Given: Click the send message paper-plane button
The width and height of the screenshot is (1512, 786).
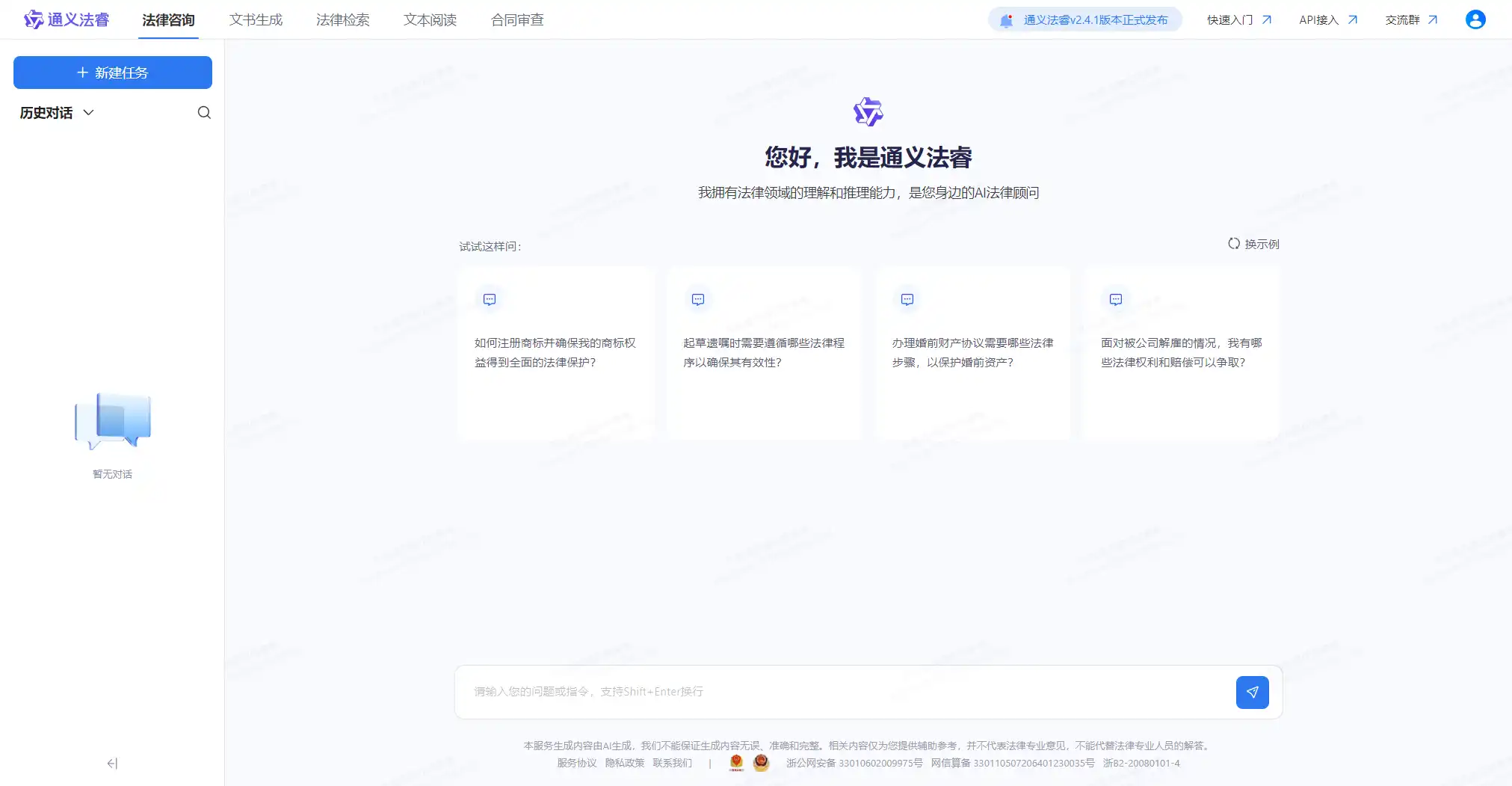Looking at the screenshot, I should pos(1253,693).
